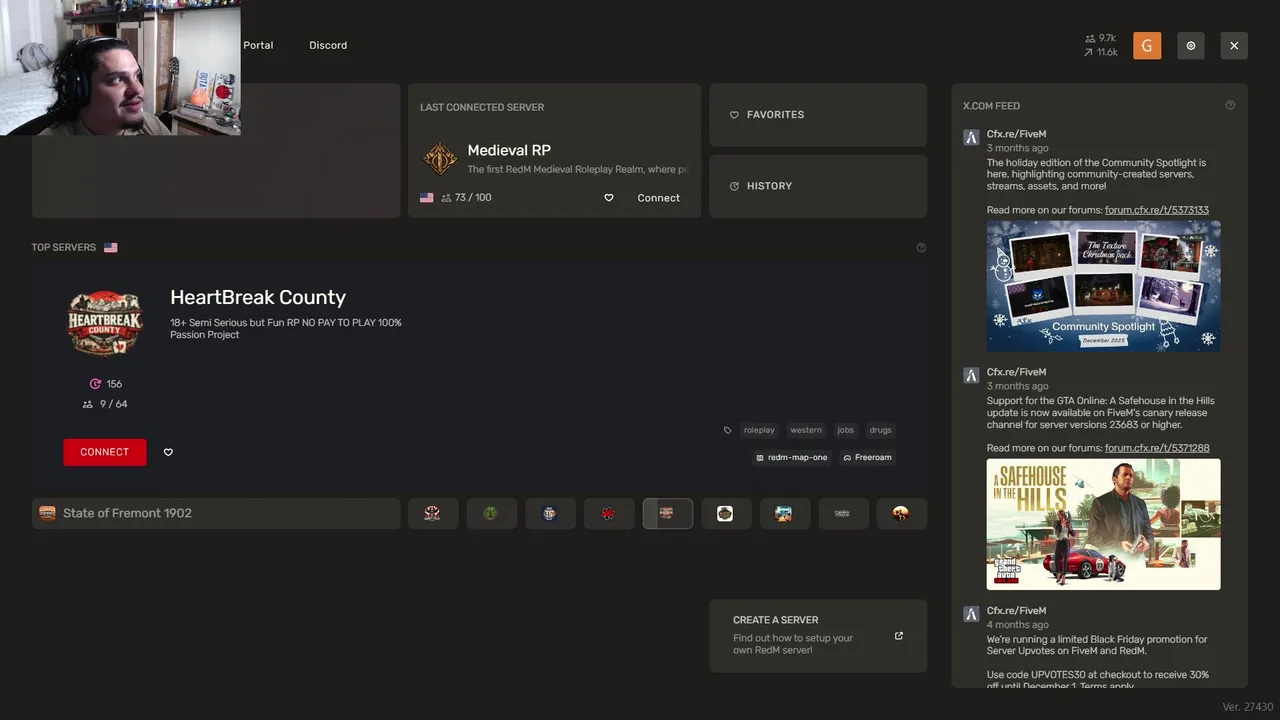Select the red-white crest server thumbnail
1280x720 pixels.
432,513
